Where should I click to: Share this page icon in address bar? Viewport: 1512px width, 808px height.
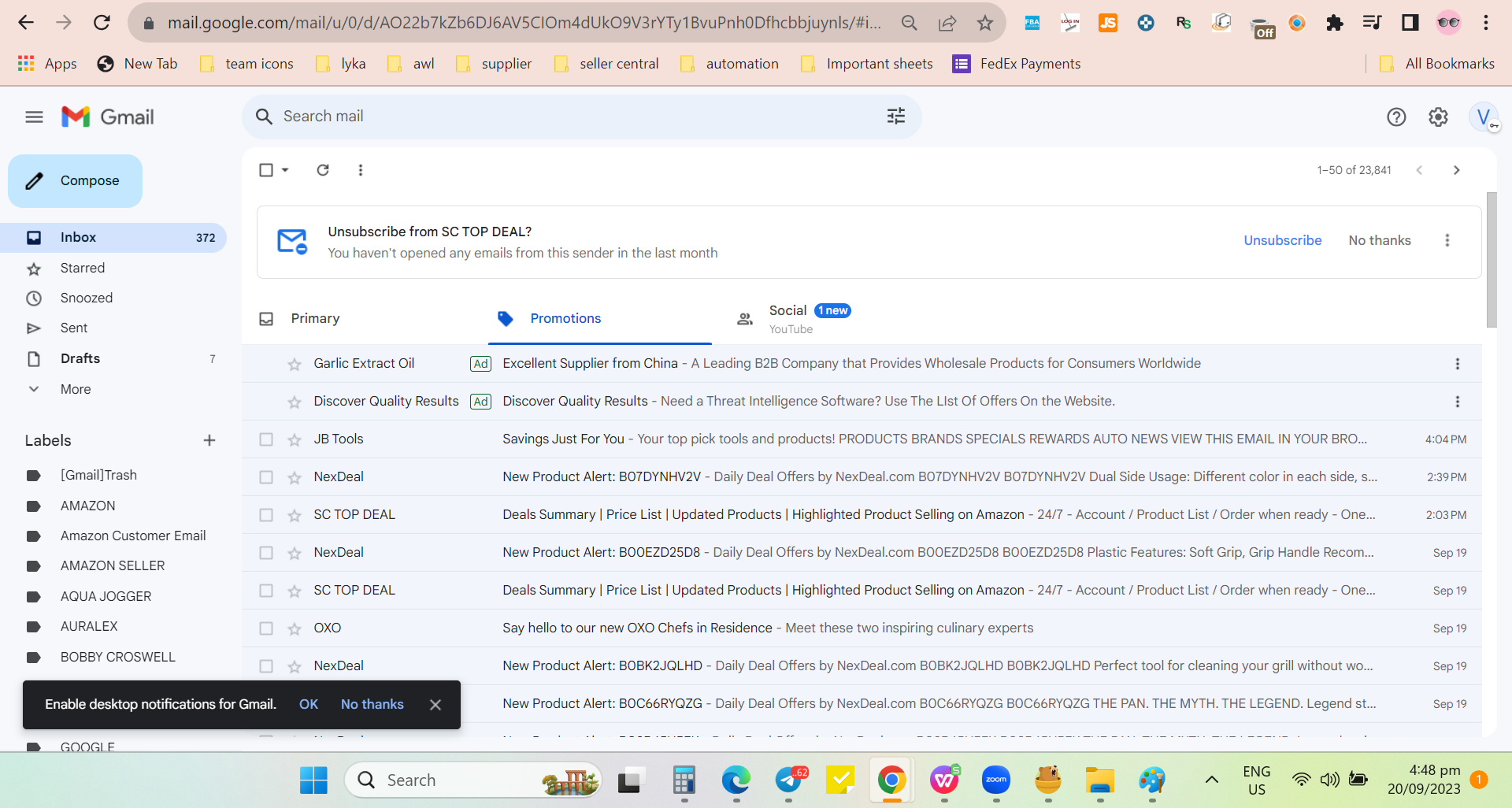click(x=947, y=23)
